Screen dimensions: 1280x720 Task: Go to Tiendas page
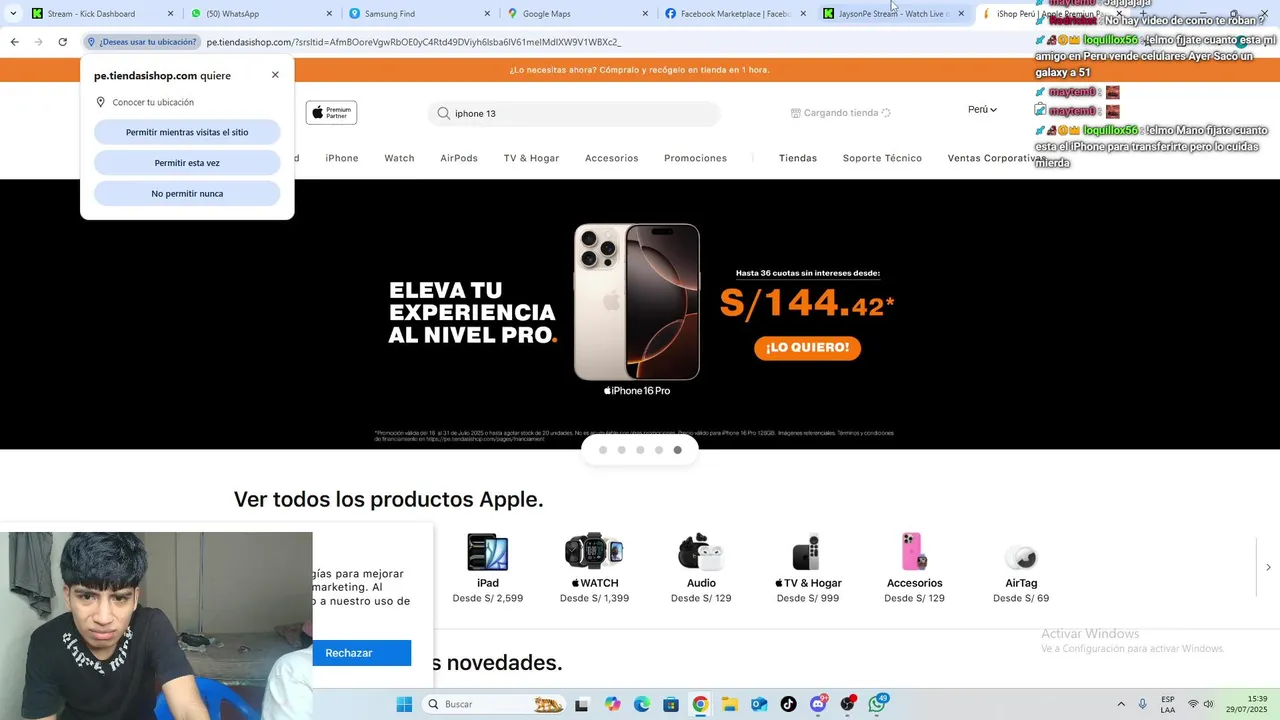(798, 158)
